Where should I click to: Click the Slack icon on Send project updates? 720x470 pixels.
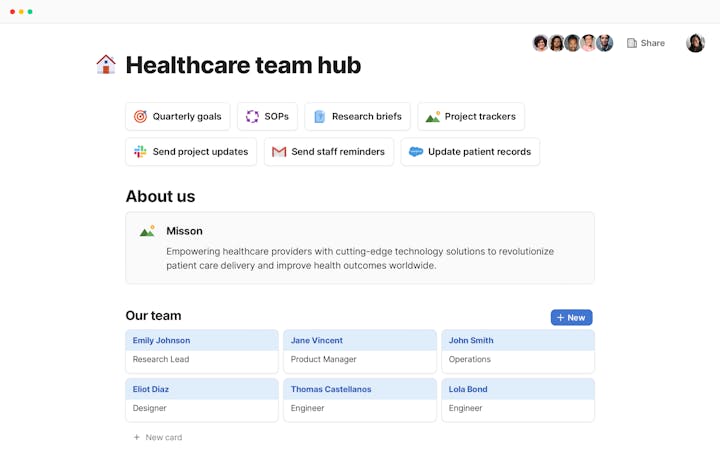click(140, 152)
